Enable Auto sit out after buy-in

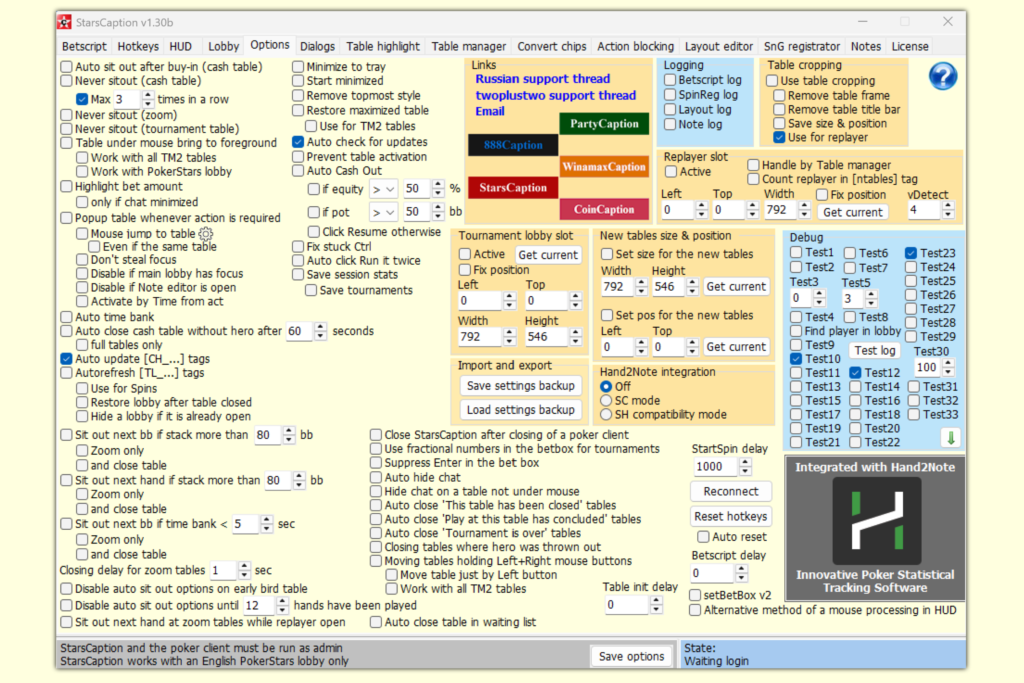click(67, 67)
